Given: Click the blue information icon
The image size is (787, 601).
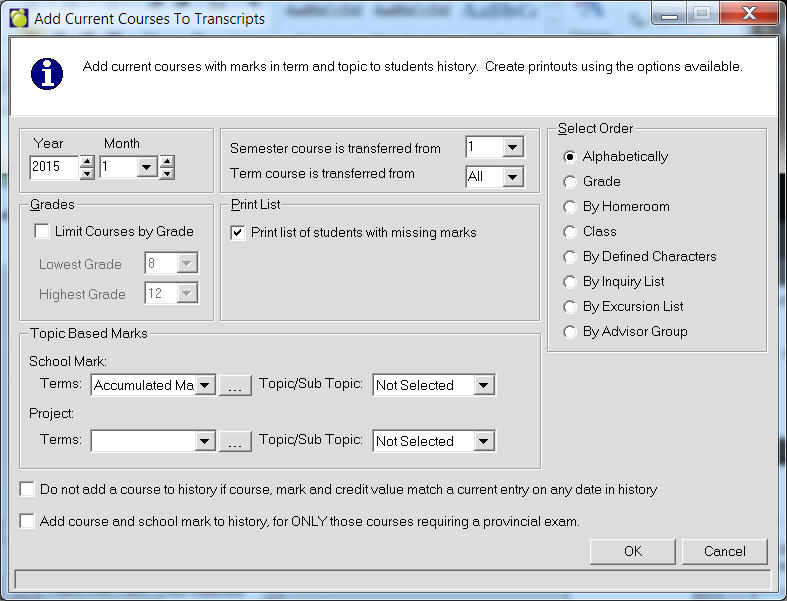Looking at the screenshot, I should [46, 73].
